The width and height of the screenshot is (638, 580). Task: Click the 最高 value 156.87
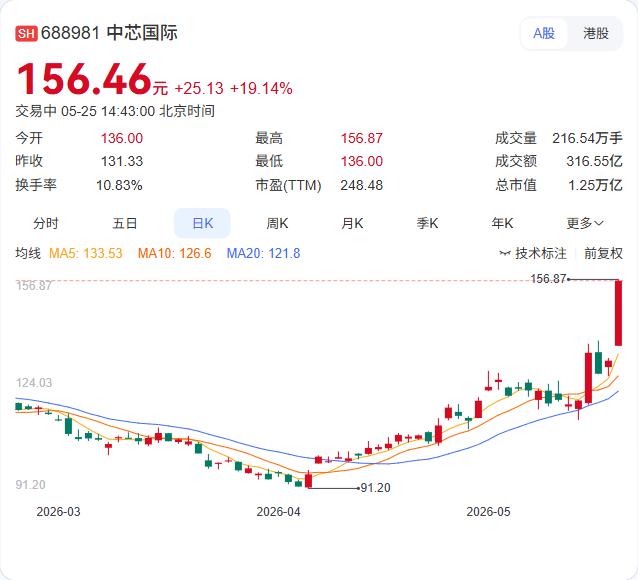(x=361, y=138)
